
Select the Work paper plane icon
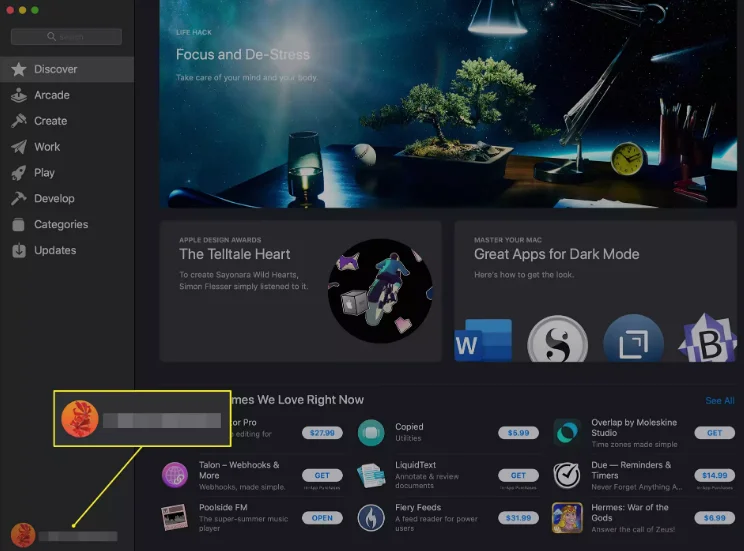pos(19,147)
